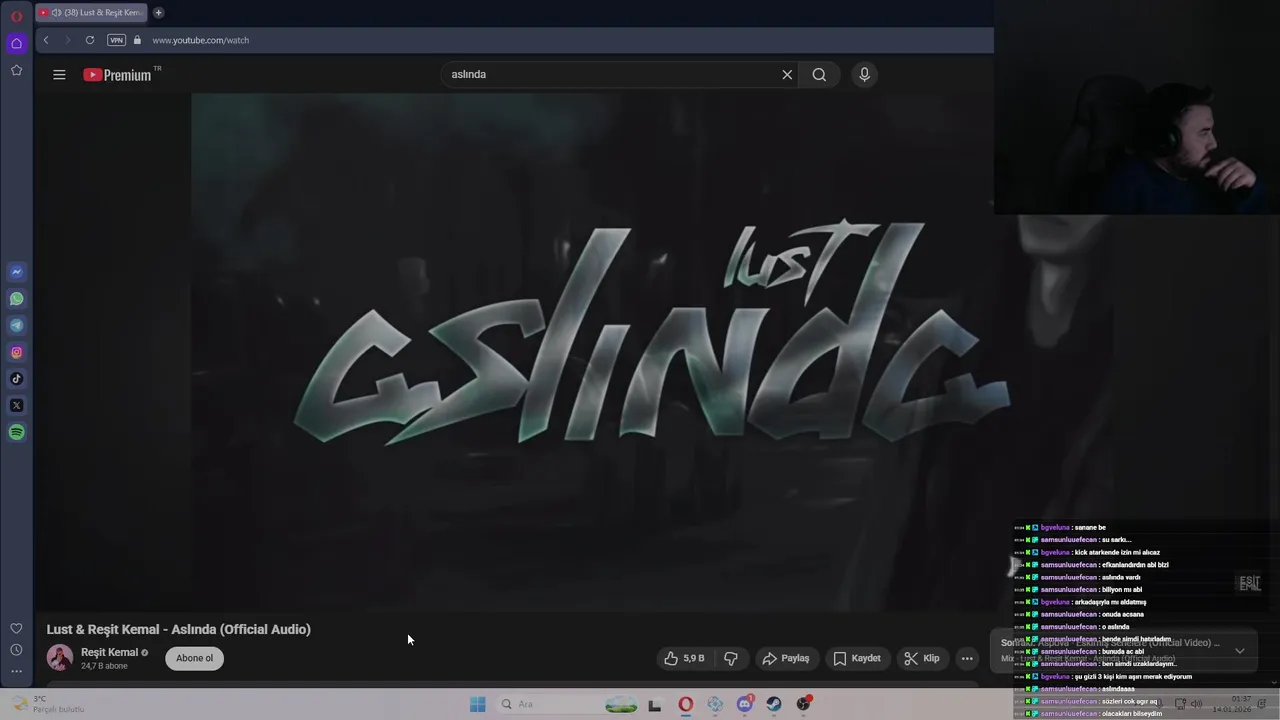The image size is (1280, 720).
Task: Open the weather widget showing 3°C
Action: pyautogui.click(x=48, y=704)
